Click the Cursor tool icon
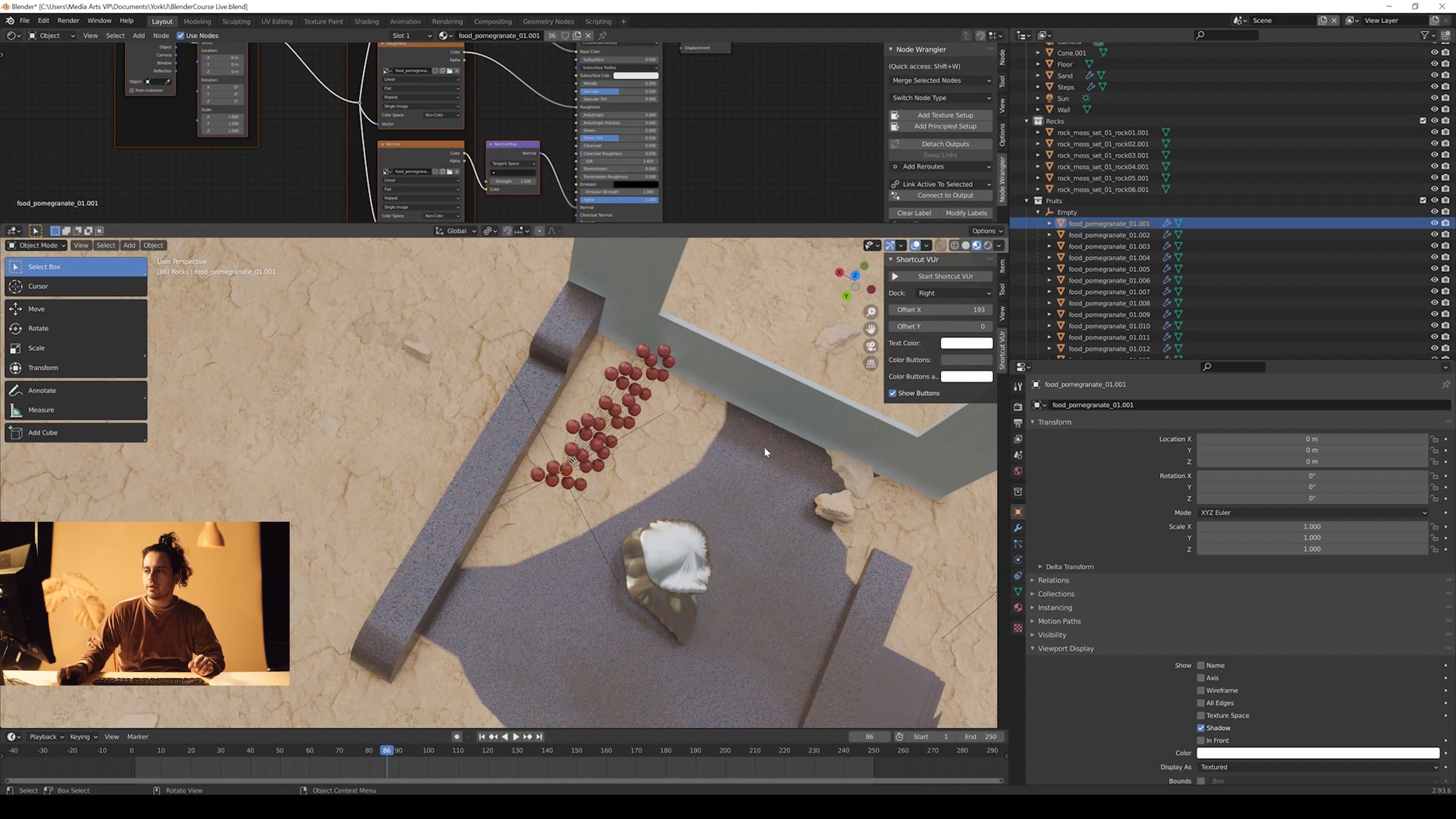The height and width of the screenshot is (819, 1456). (x=16, y=286)
